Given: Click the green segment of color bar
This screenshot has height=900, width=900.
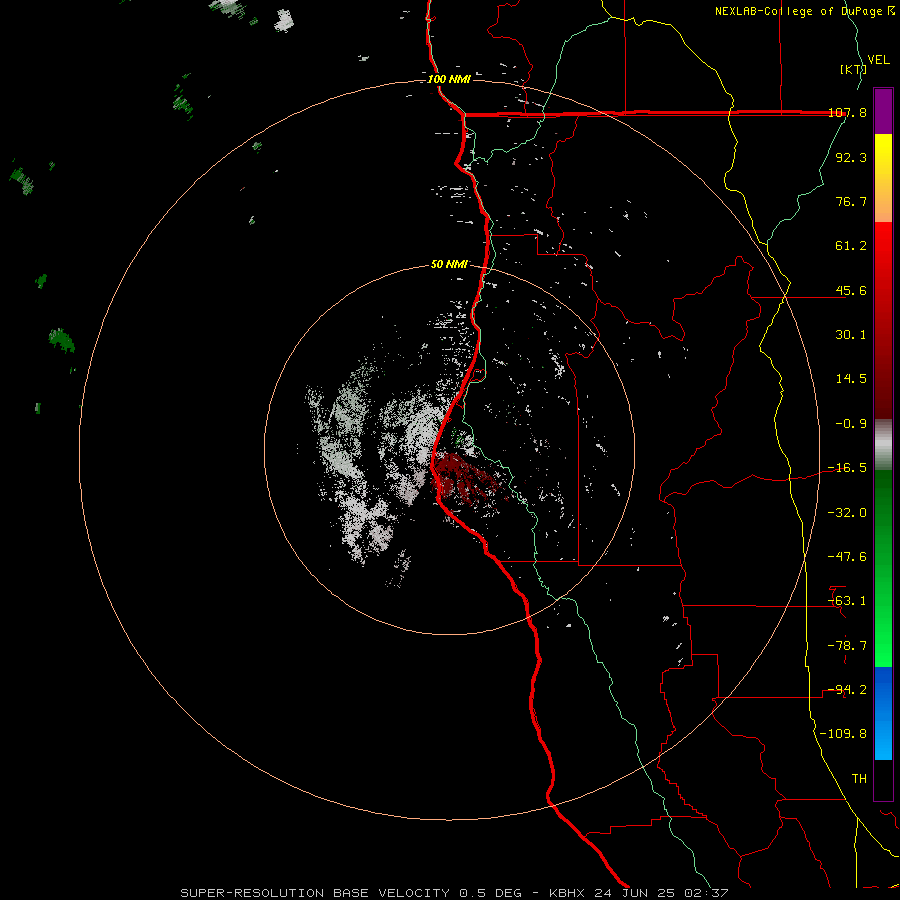Looking at the screenshot, I should [883, 568].
